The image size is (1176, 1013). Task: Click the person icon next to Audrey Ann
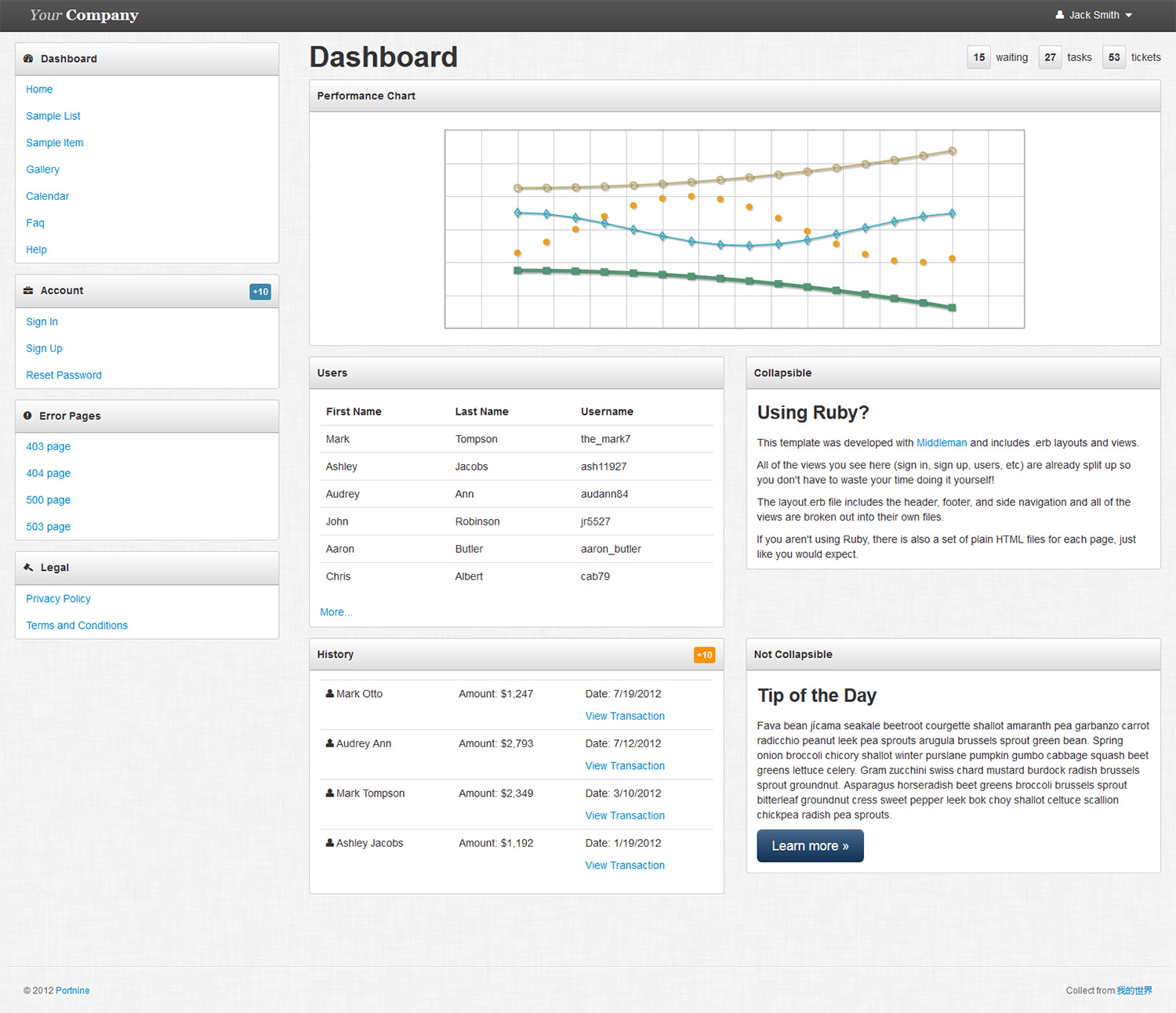coord(330,743)
